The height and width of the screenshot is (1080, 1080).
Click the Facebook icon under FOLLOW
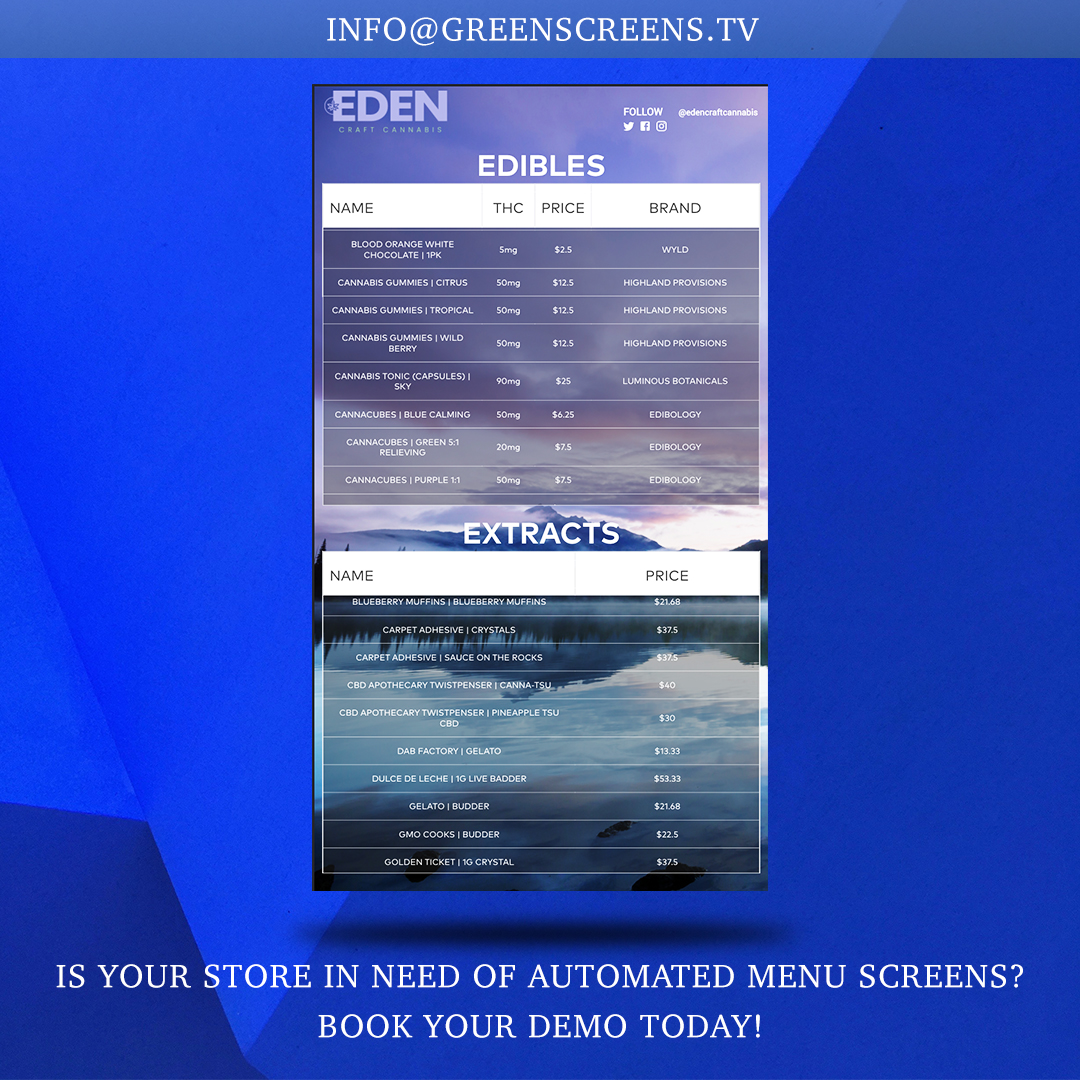[645, 126]
